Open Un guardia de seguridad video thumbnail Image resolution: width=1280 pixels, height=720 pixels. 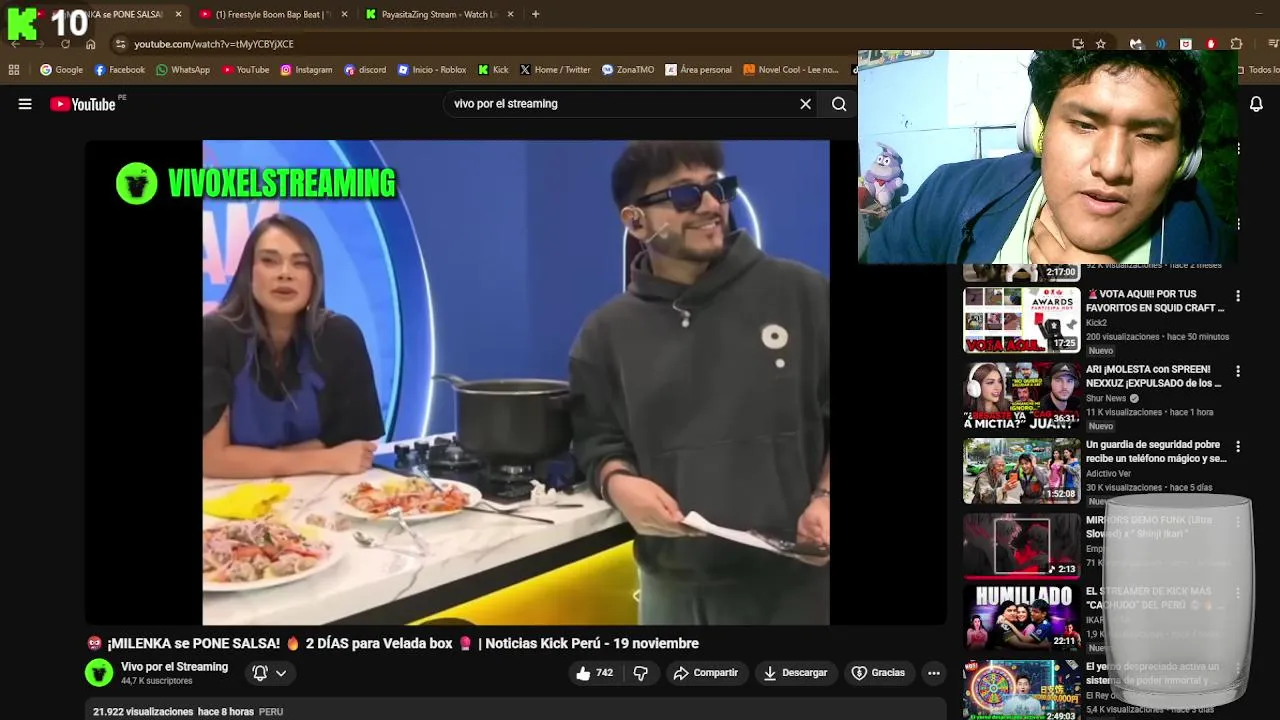[x=1021, y=470]
